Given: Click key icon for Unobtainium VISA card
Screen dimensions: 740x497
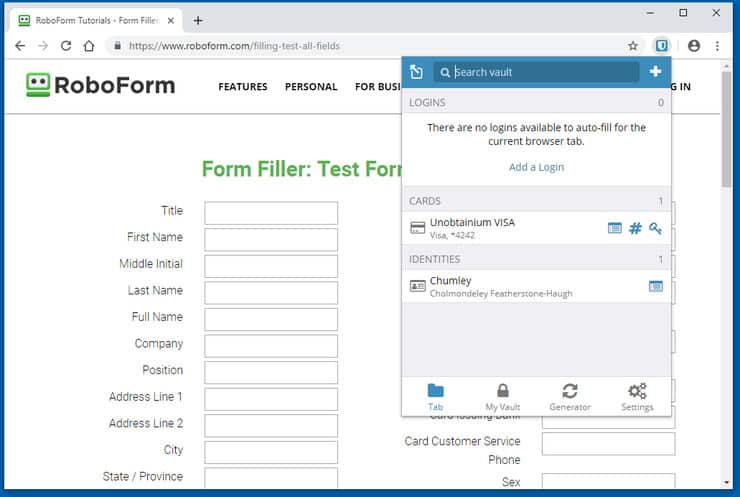Looking at the screenshot, I should point(655,228).
